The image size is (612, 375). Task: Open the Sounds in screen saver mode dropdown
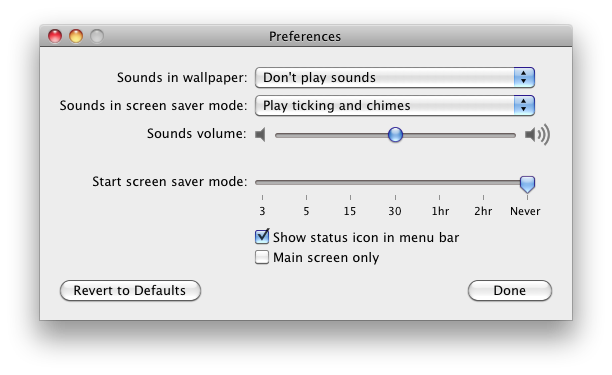(x=395, y=105)
